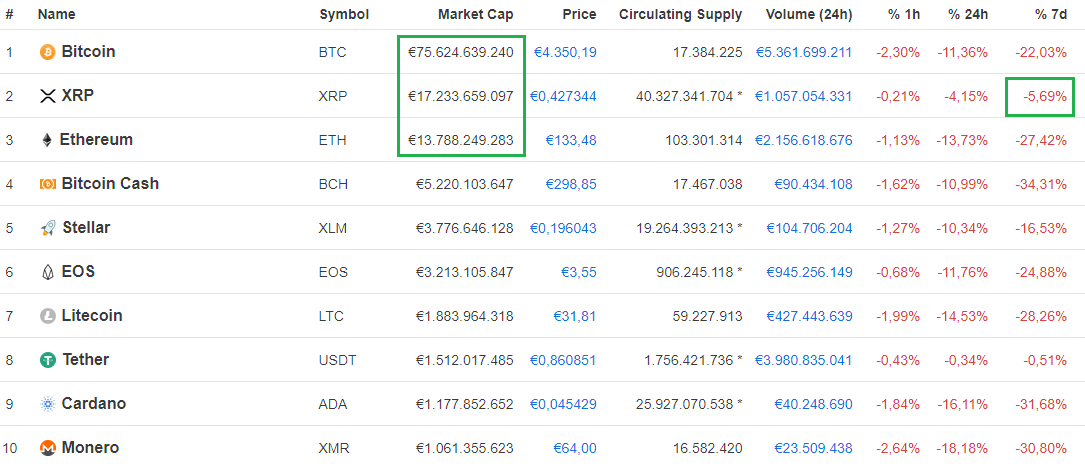Viewport: 1085px width, 468px height.
Task: Open the XRP name link
Action: (78, 96)
